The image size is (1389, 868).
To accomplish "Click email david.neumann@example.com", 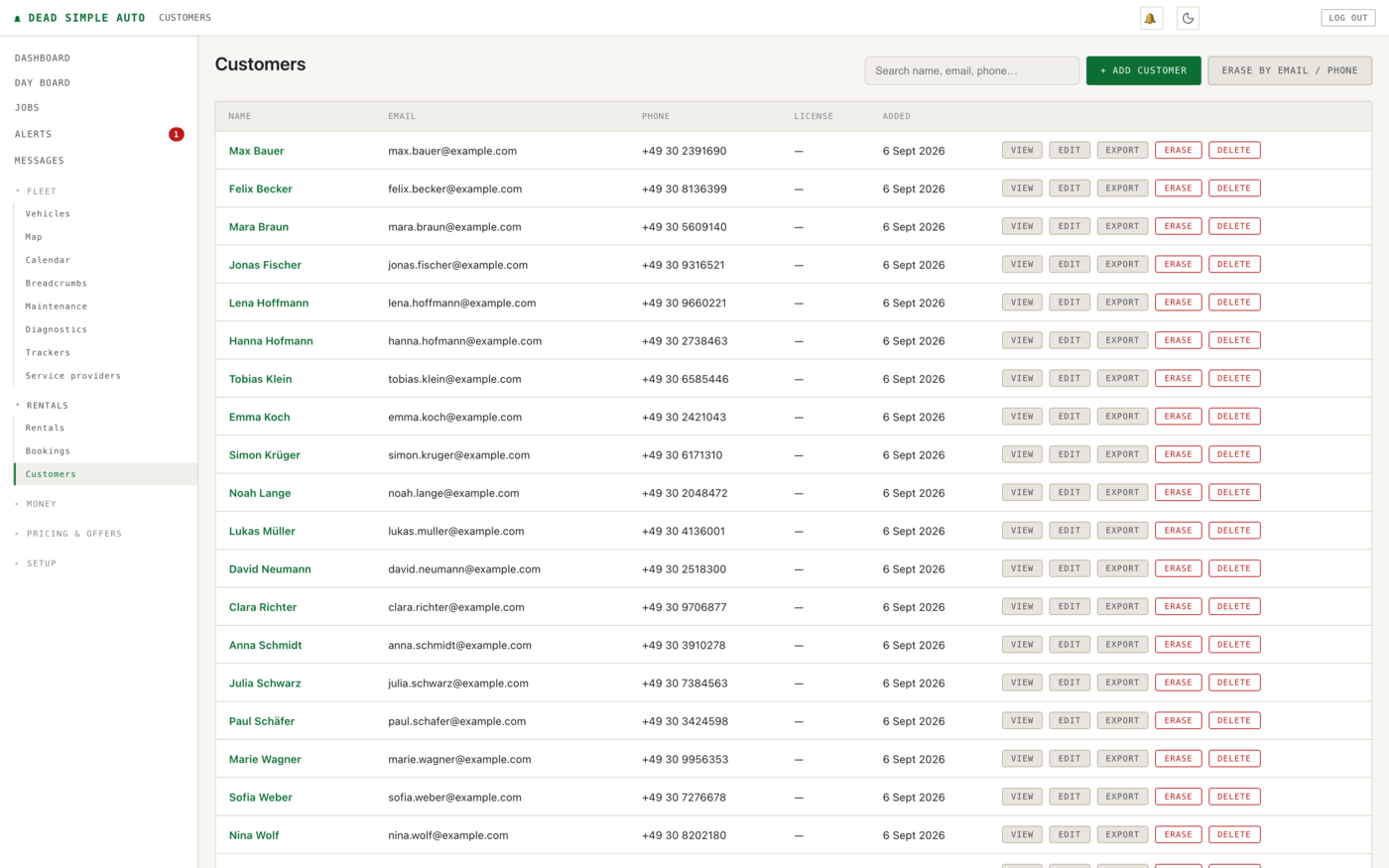I will tap(464, 569).
